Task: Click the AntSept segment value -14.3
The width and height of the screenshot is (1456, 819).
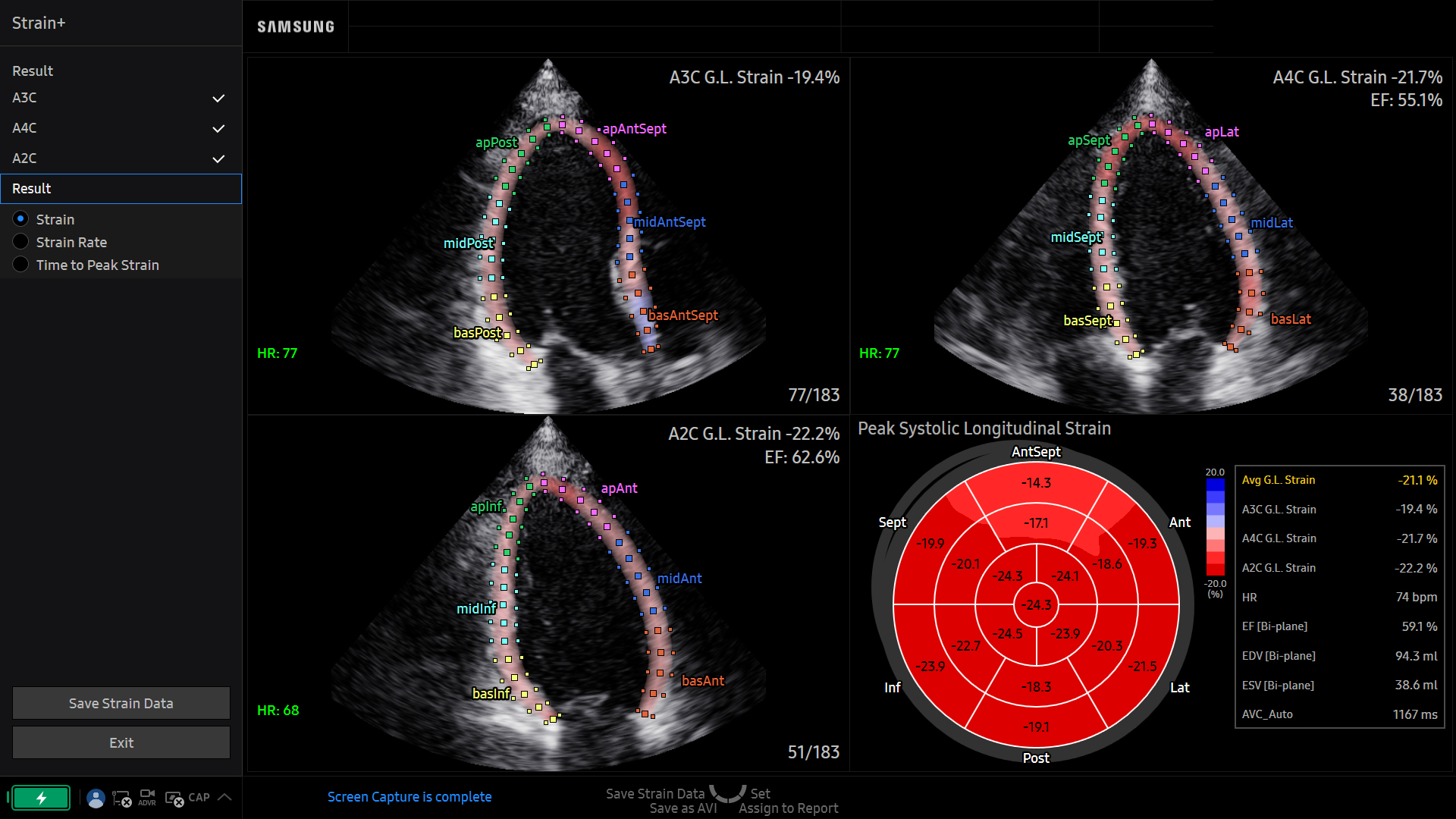Action: pos(1037,482)
